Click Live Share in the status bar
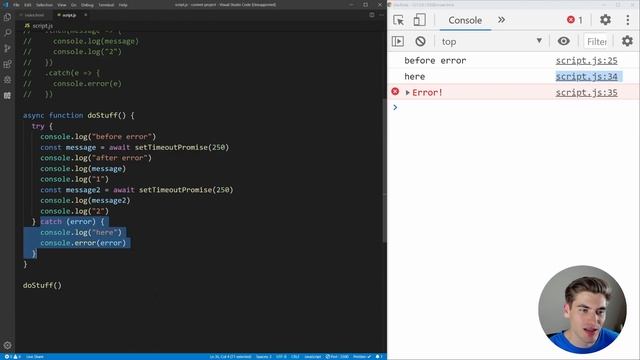Screen dimensions: 640x360 pos(35,357)
